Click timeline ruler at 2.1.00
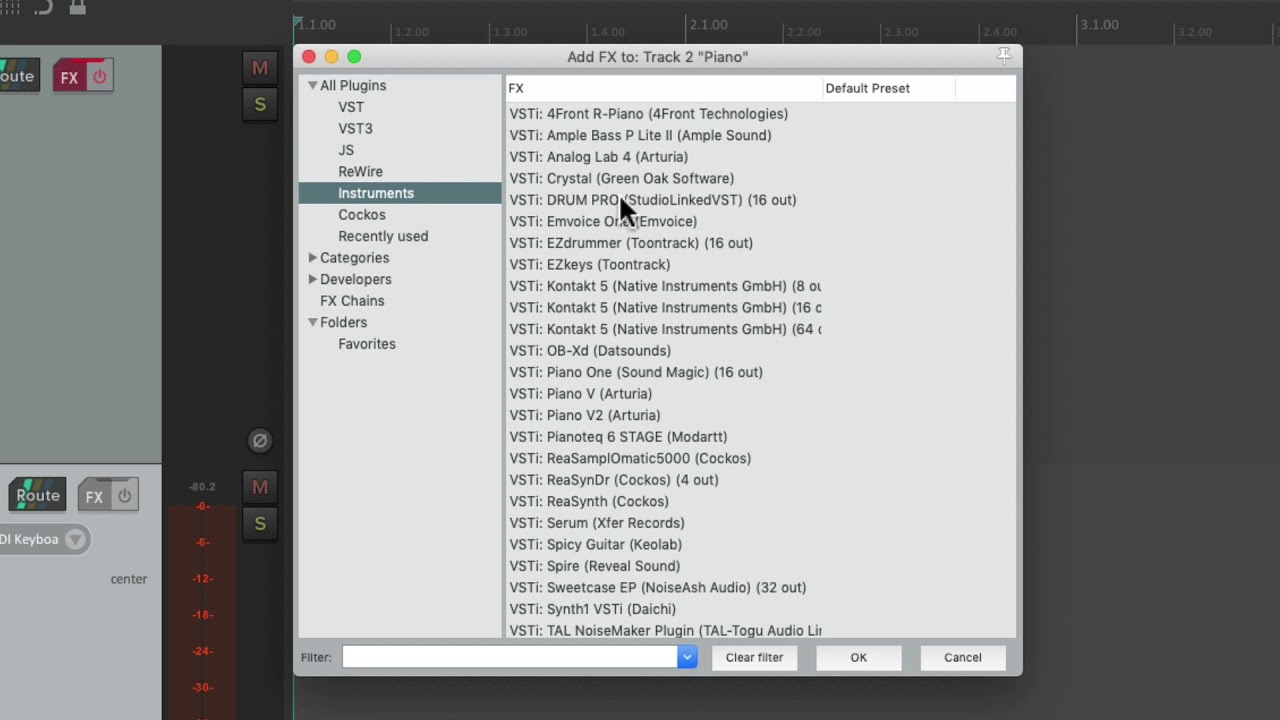This screenshot has width=1280, height=720. point(707,24)
